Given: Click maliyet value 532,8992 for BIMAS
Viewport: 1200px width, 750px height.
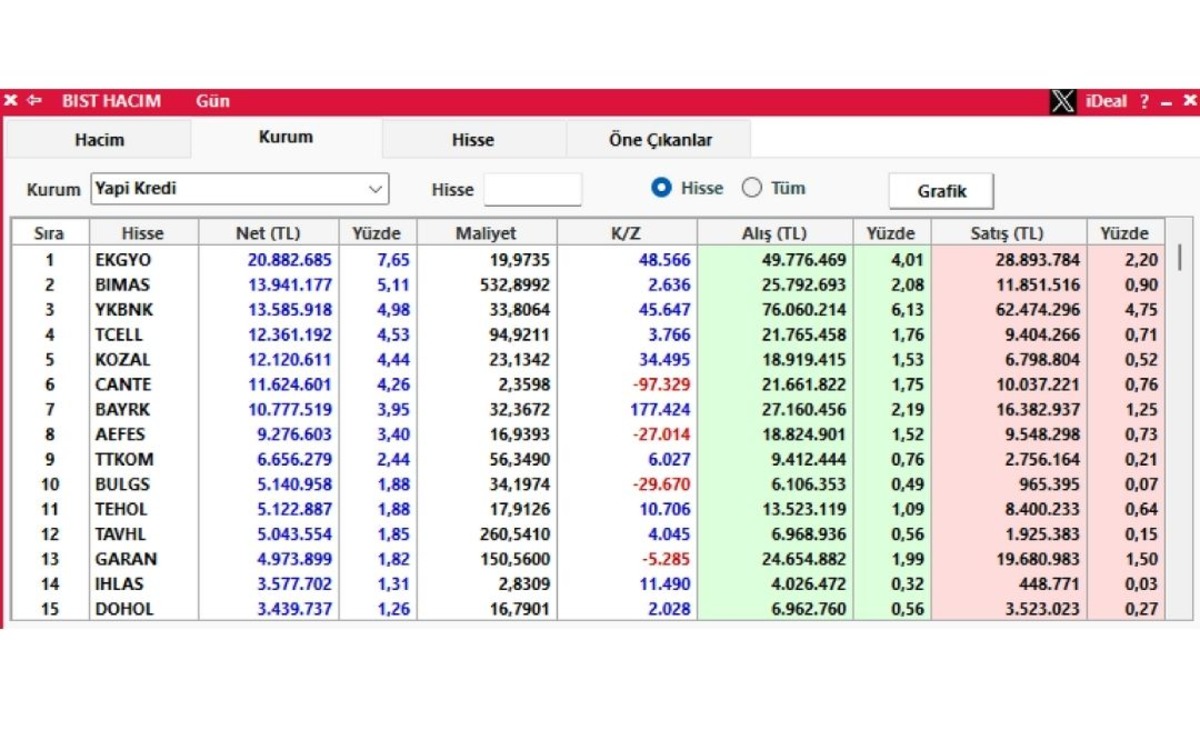Looking at the screenshot, I should click(x=515, y=285).
